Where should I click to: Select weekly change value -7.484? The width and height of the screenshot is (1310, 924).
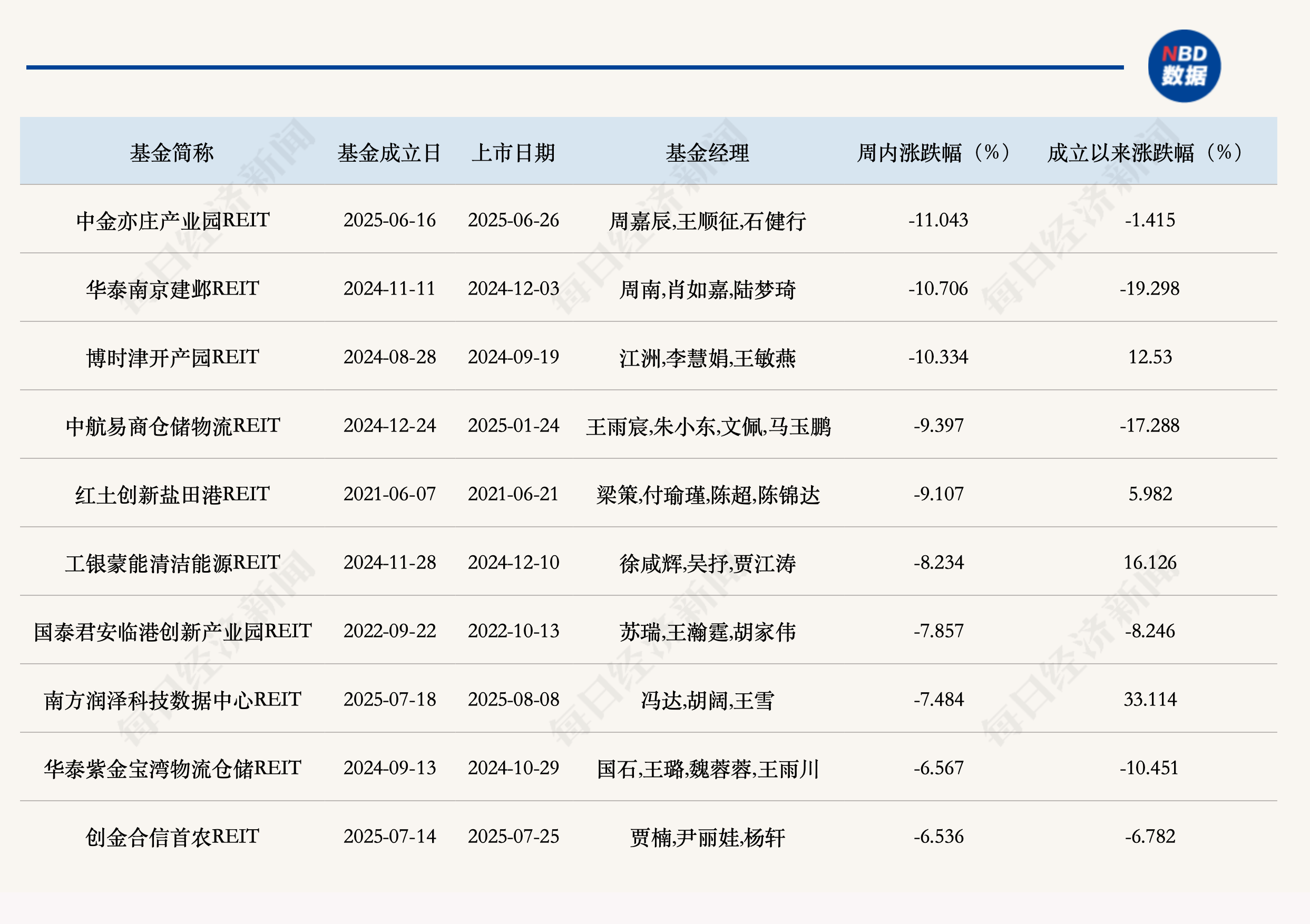coord(938,699)
